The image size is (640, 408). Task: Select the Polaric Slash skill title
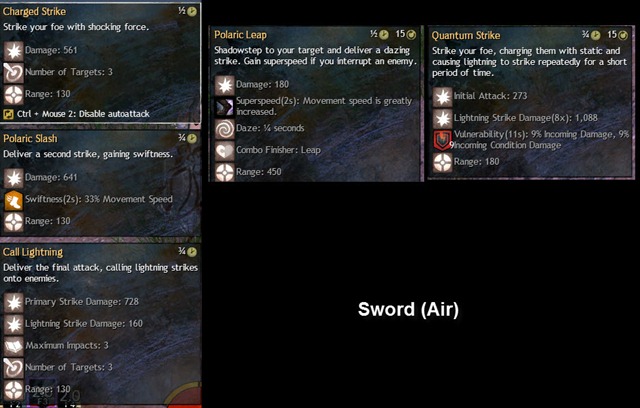(x=30, y=139)
